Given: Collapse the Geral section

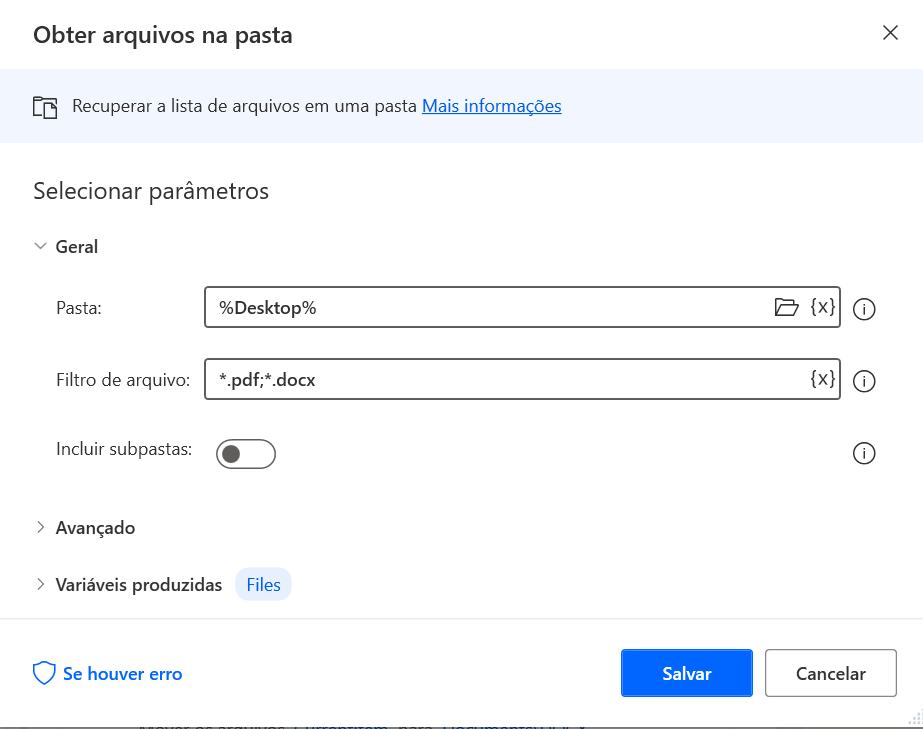Looking at the screenshot, I should 40,246.
